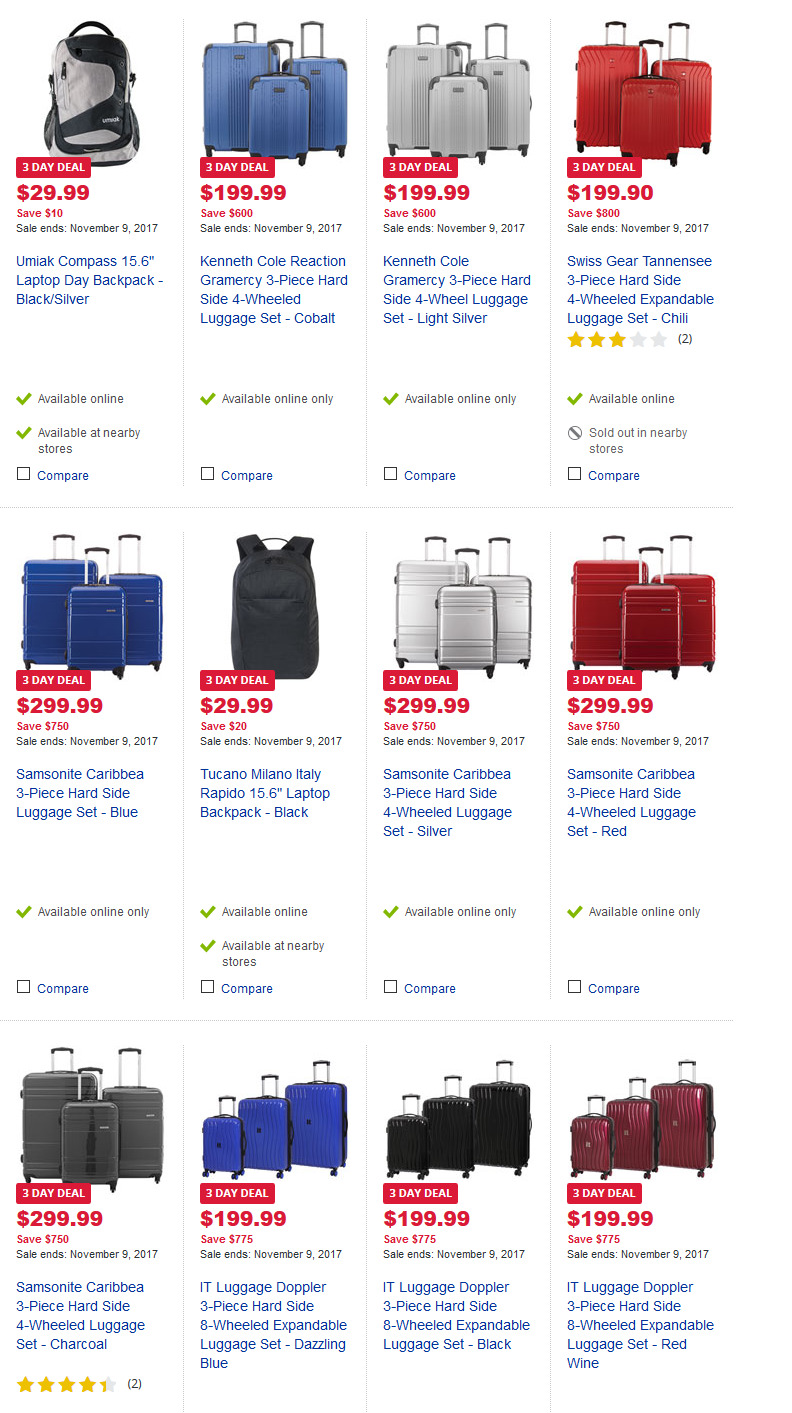
Task: Check Compare box for Umiak Compass backpack
Action: click(x=23, y=474)
